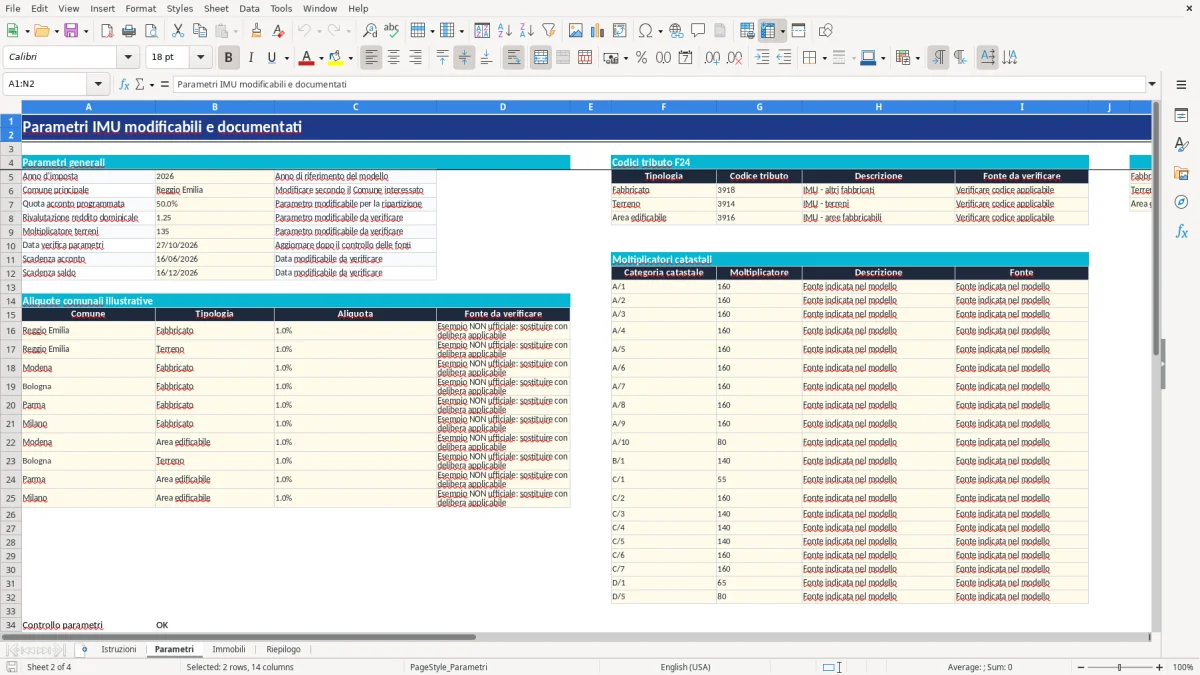Toggle Align Right
The width and height of the screenshot is (1200, 675).
point(416,58)
